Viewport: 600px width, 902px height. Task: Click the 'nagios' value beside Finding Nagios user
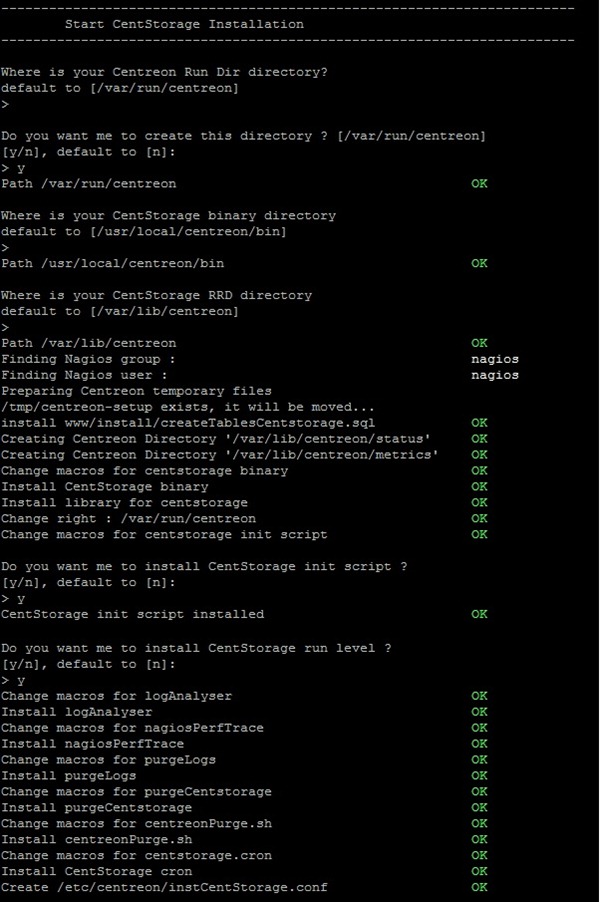tap(495, 375)
